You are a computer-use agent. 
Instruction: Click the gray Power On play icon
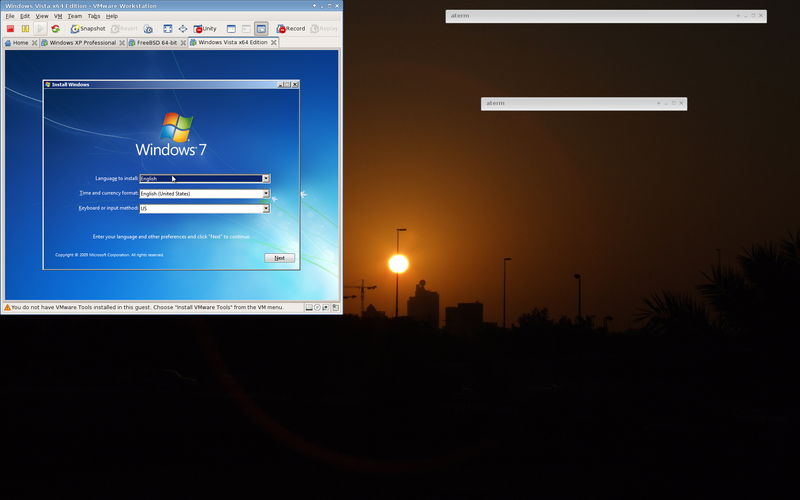click(x=40, y=29)
